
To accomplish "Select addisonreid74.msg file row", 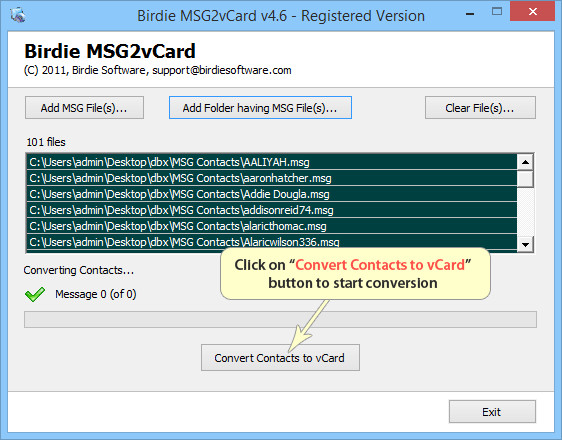I will click(x=272, y=210).
